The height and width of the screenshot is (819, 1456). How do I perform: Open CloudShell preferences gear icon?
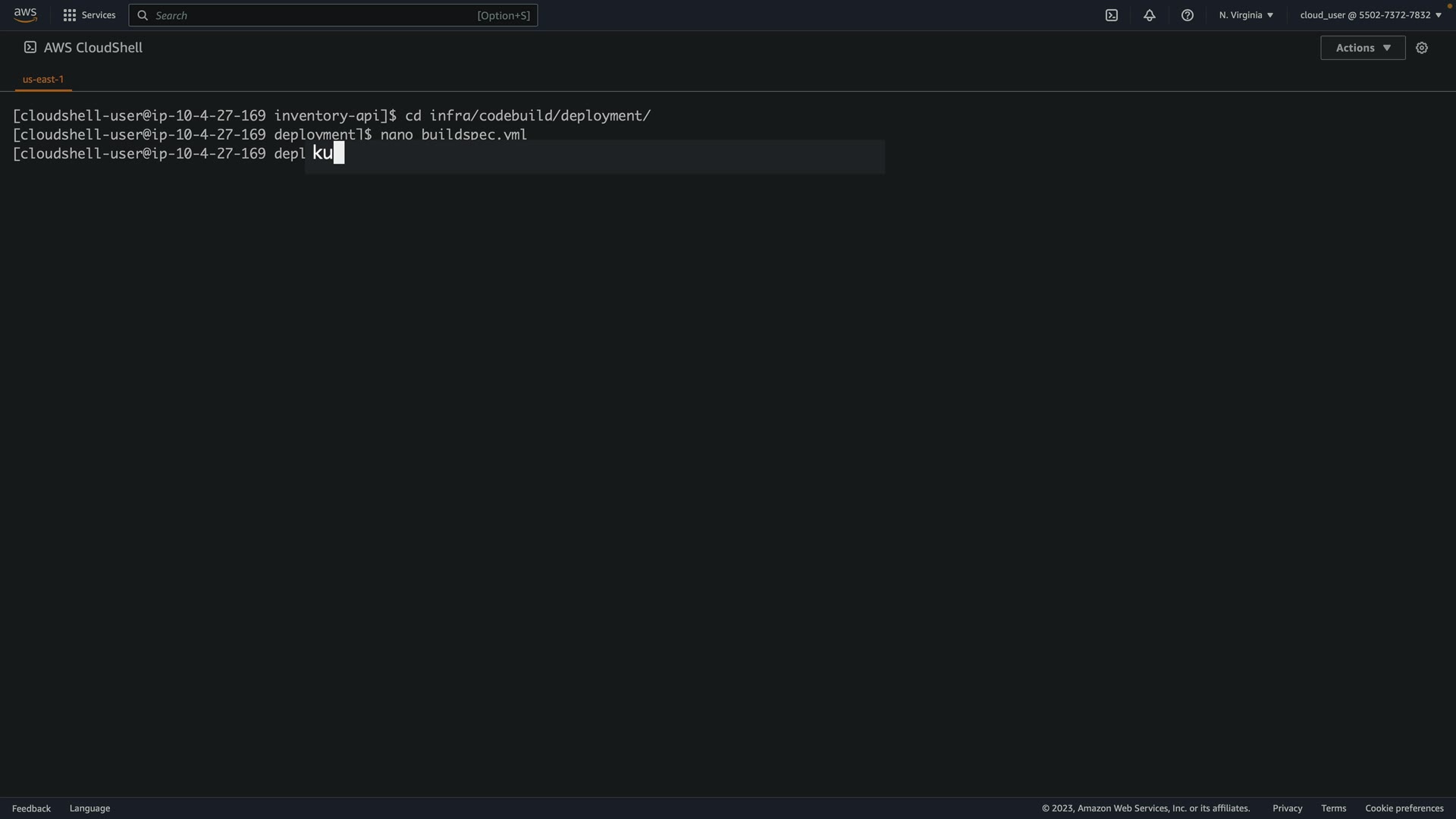point(1422,48)
